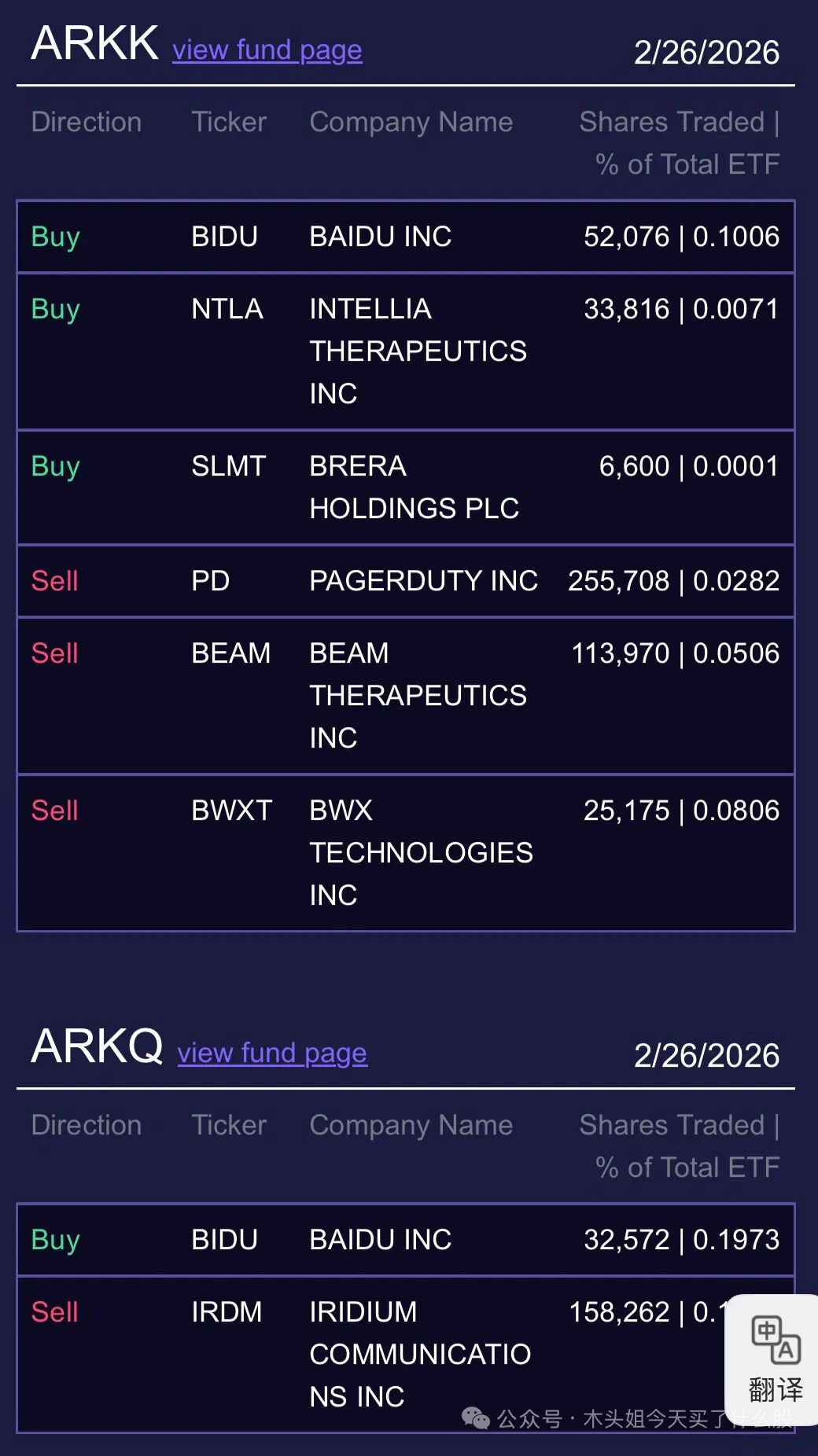Image resolution: width=818 pixels, height=1456 pixels.
Task: Click the ARKQ fund heading
Action: point(97,1046)
